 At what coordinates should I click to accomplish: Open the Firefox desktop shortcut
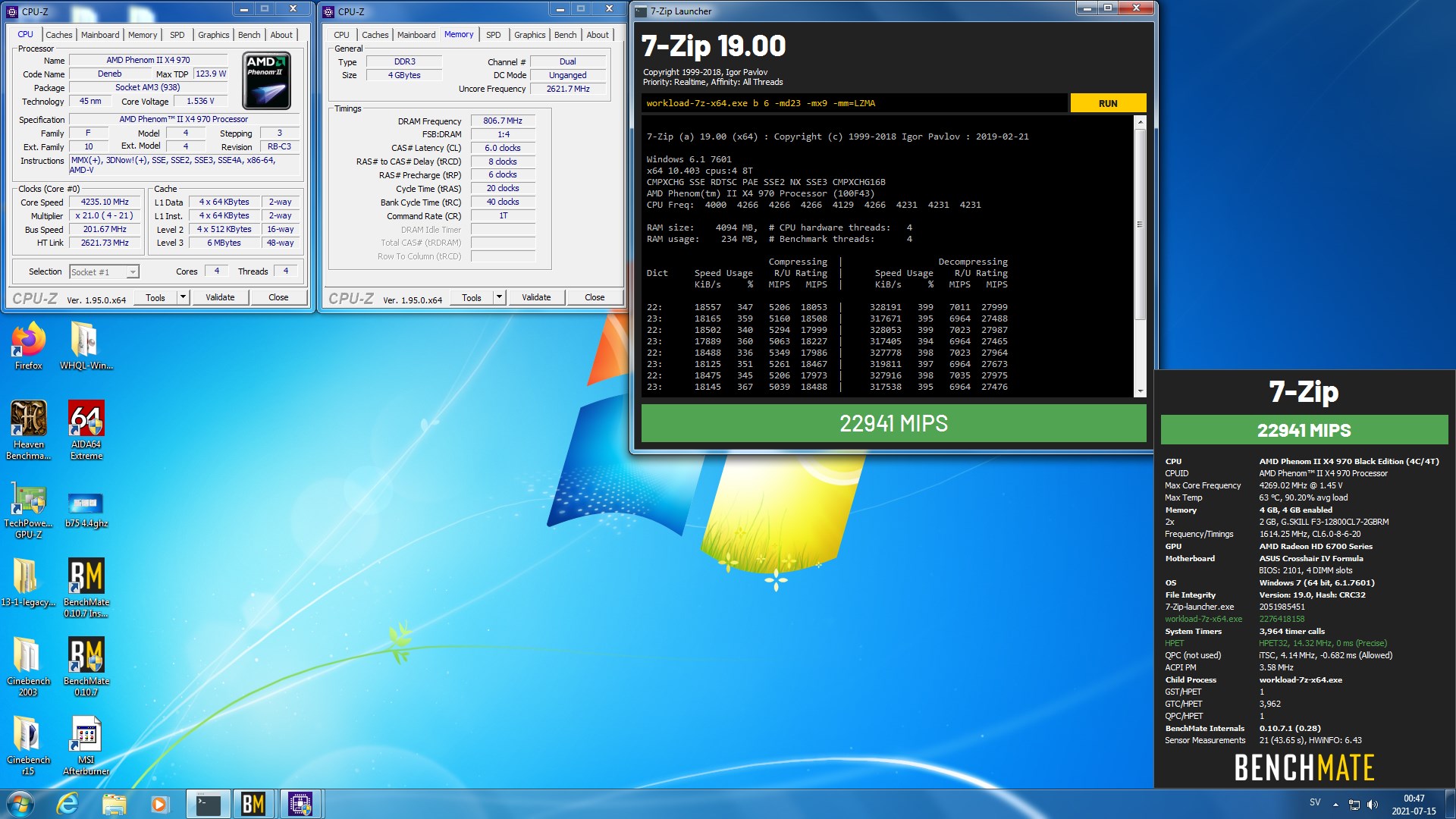28,346
